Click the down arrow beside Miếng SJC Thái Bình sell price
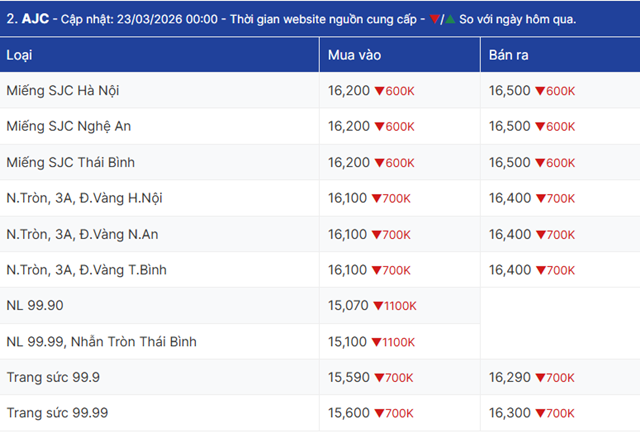The image size is (640, 433). tap(540, 163)
